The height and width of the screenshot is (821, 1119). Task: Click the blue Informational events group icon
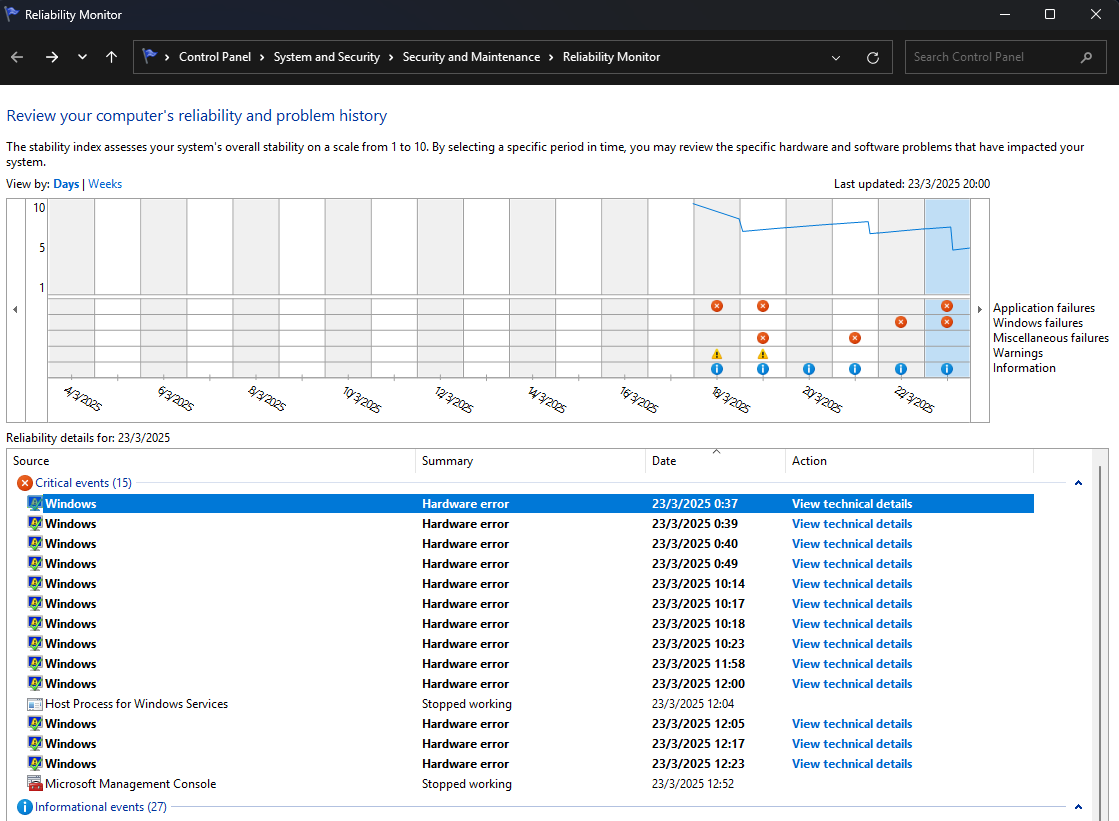pos(25,807)
